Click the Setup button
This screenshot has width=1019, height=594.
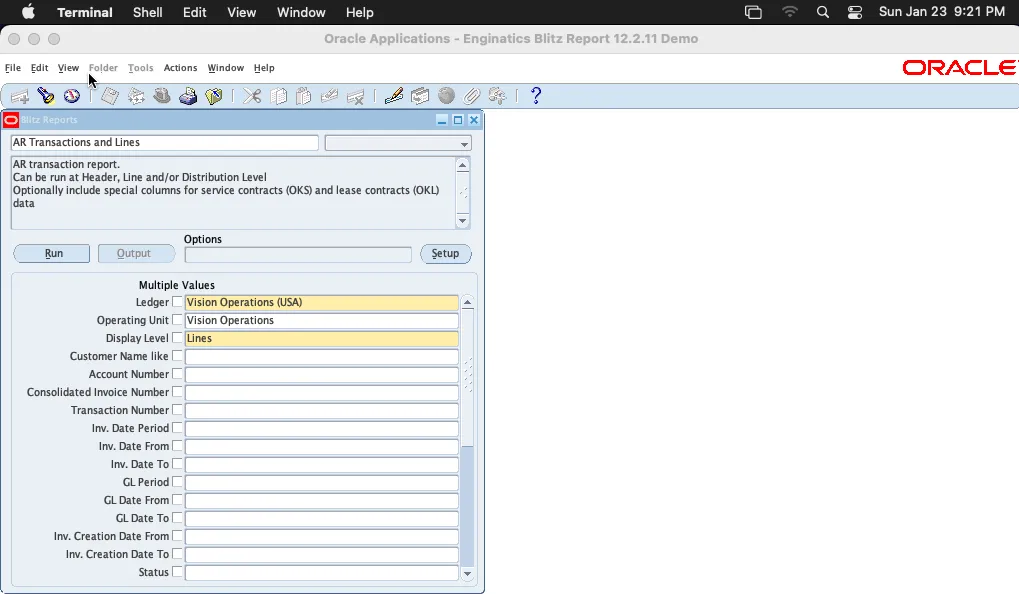[446, 253]
